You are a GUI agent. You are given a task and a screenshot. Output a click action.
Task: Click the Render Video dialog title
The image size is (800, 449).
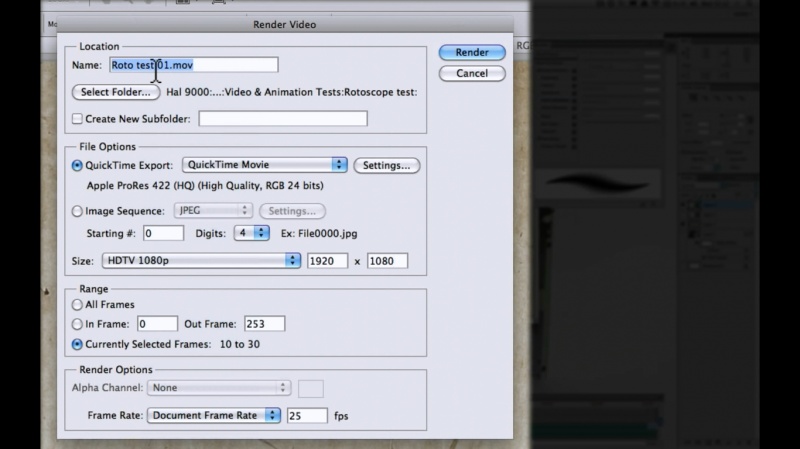coord(285,24)
